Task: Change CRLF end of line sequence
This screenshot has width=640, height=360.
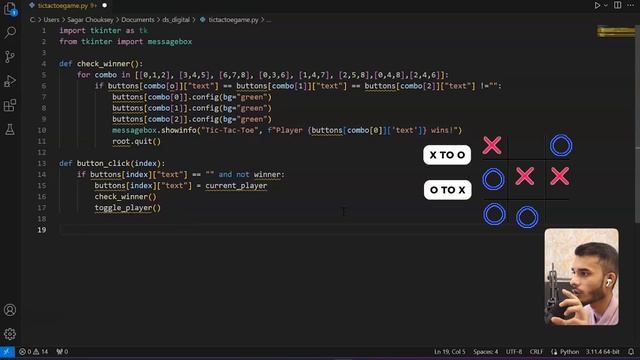Action: (x=536, y=351)
